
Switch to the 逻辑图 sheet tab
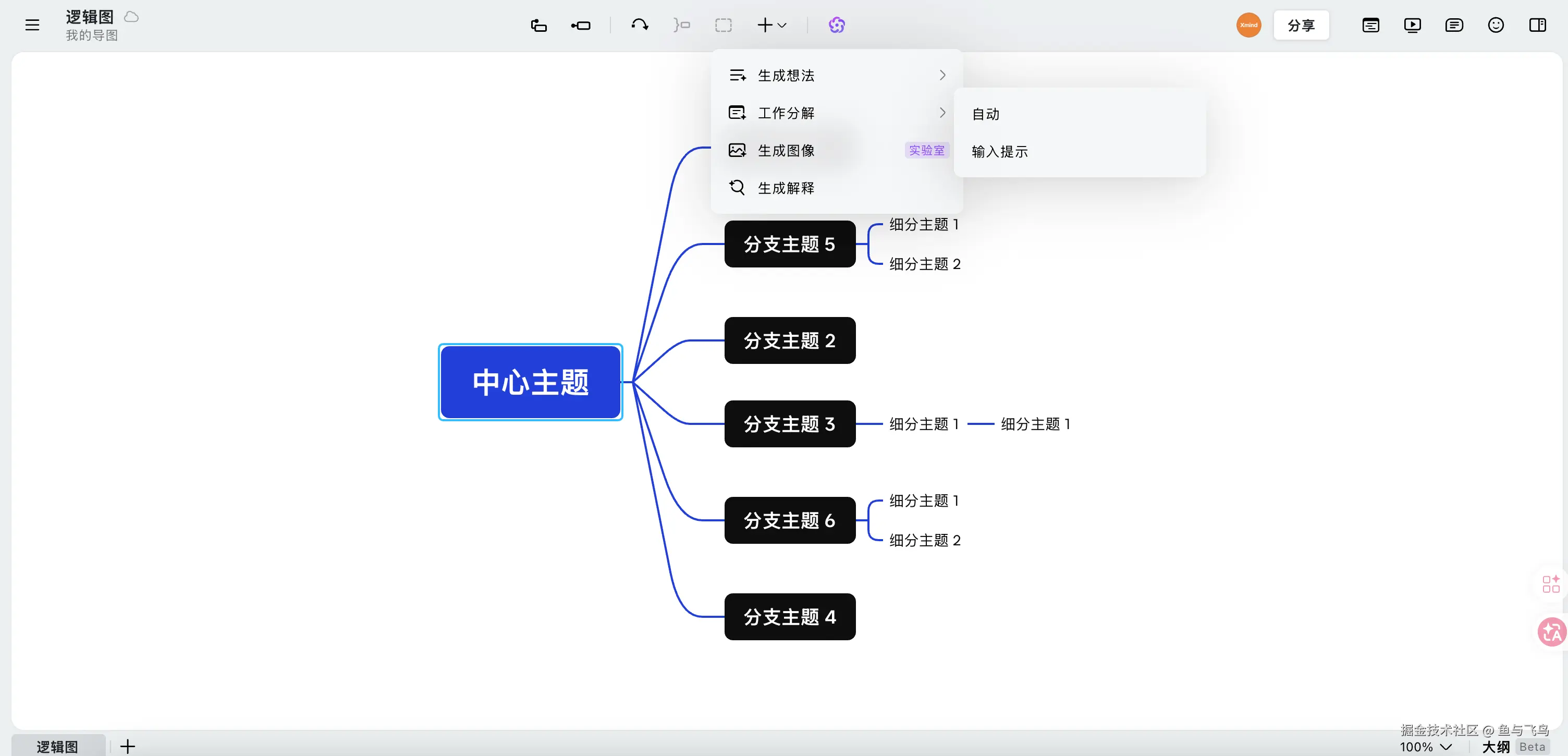tap(58, 746)
